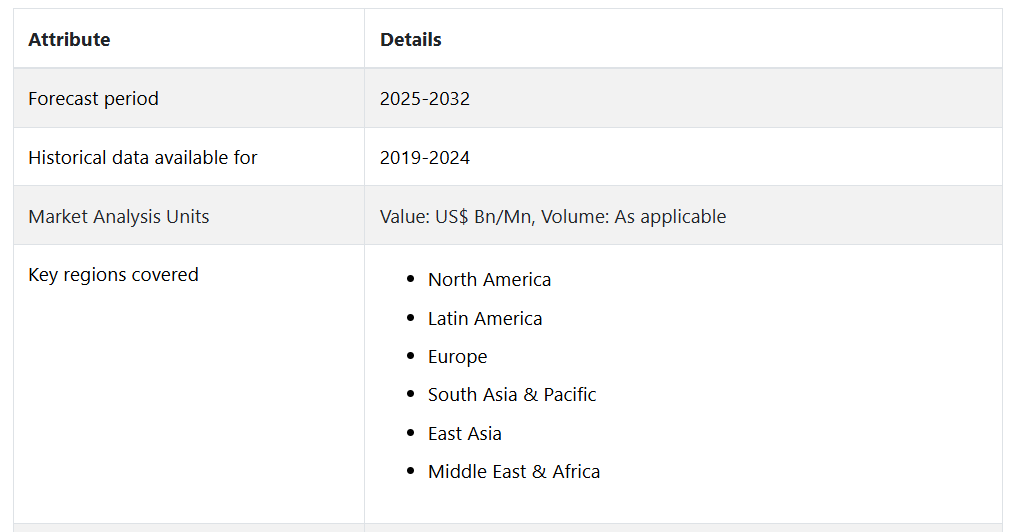The width and height of the screenshot is (1010, 532).
Task: Select the Key regions covered label
Action: tap(113, 274)
